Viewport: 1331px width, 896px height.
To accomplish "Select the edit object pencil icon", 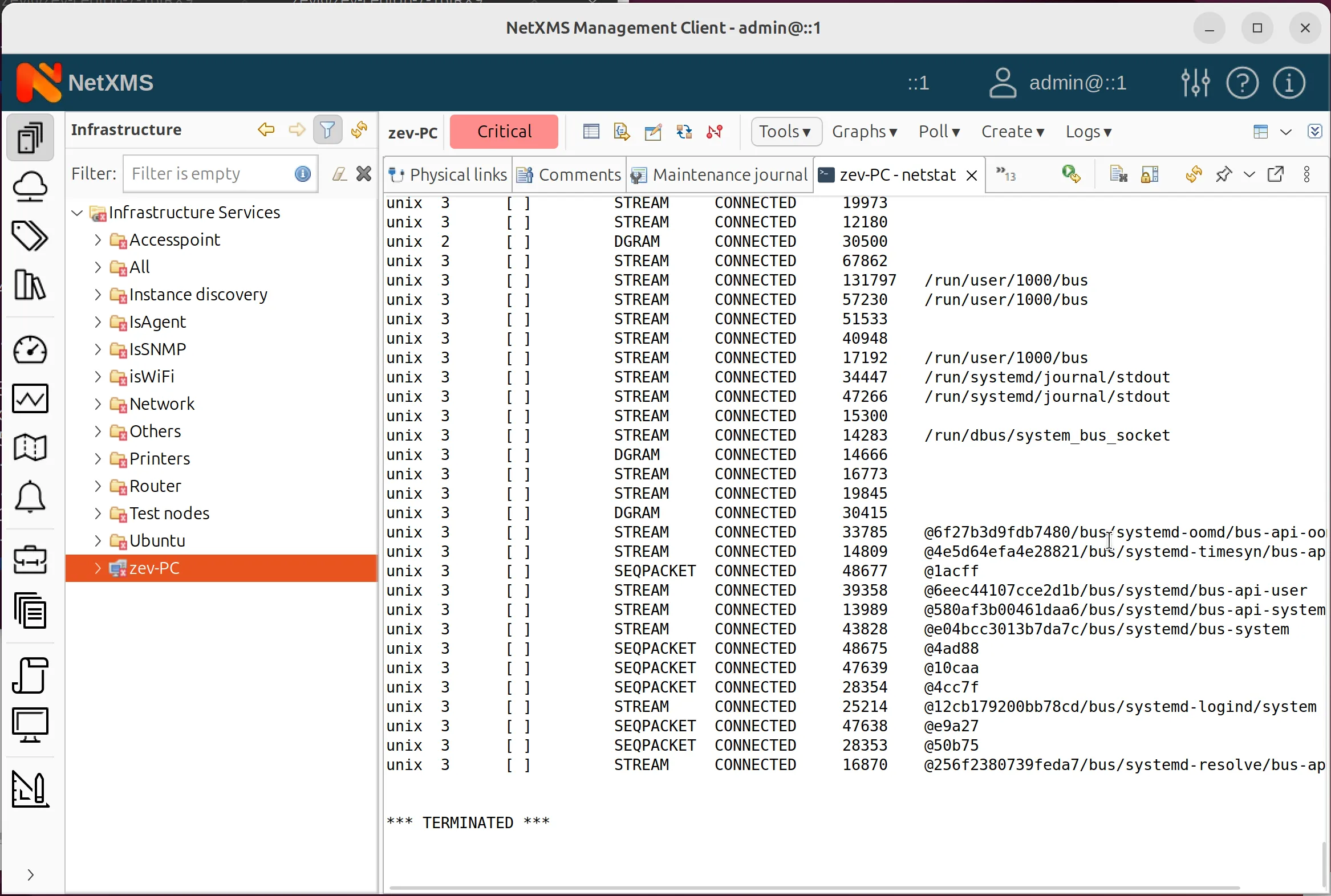I will [x=652, y=132].
